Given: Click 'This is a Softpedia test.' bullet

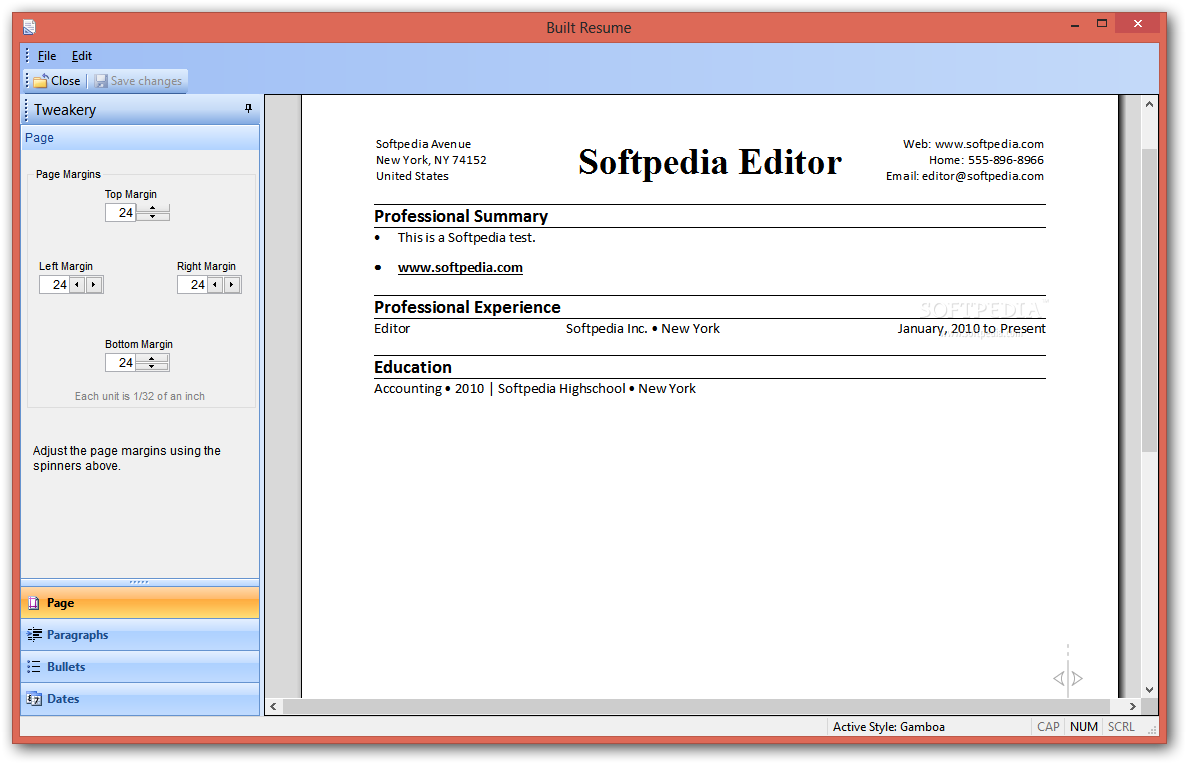Looking at the screenshot, I should [x=466, y=238].
